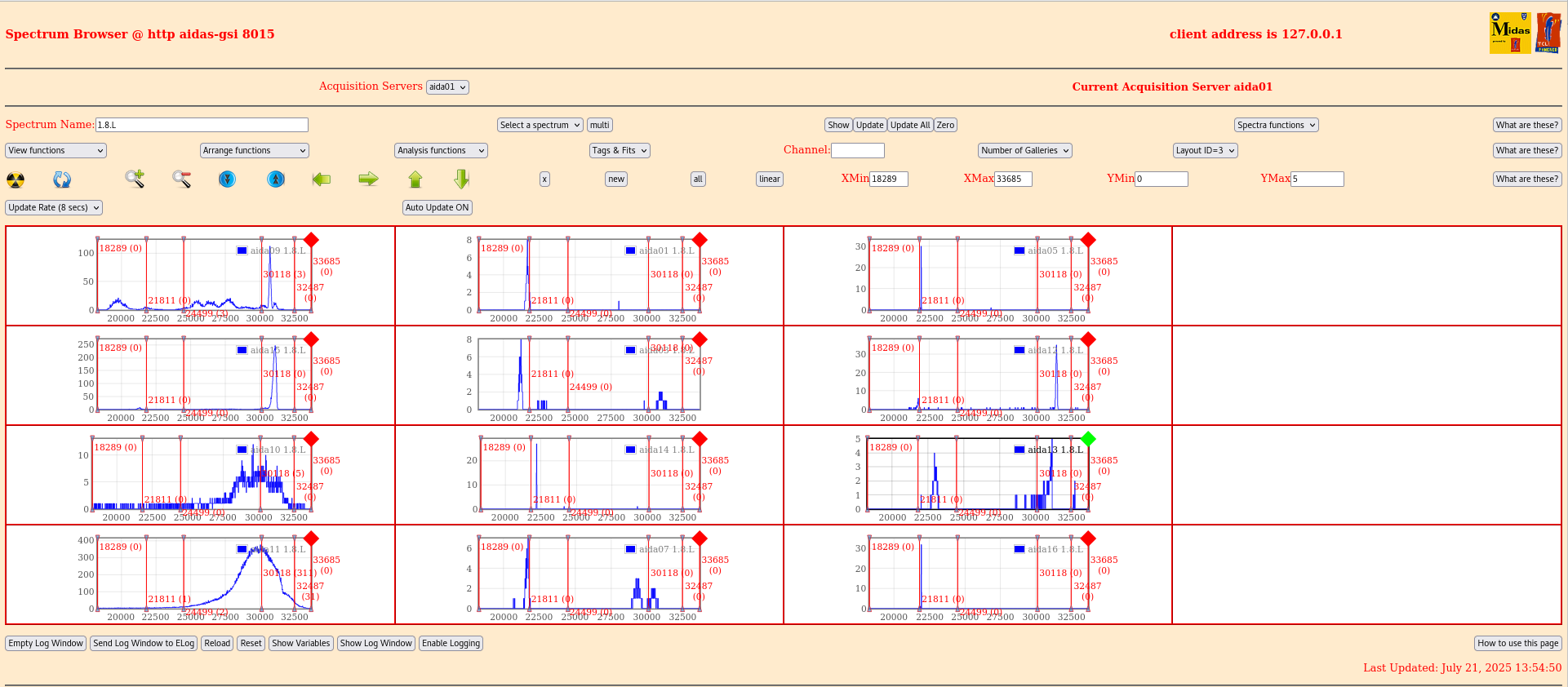Click the red diamond on the aida11 plot
The image size is (1568, 687).
[x=311, y=539]
